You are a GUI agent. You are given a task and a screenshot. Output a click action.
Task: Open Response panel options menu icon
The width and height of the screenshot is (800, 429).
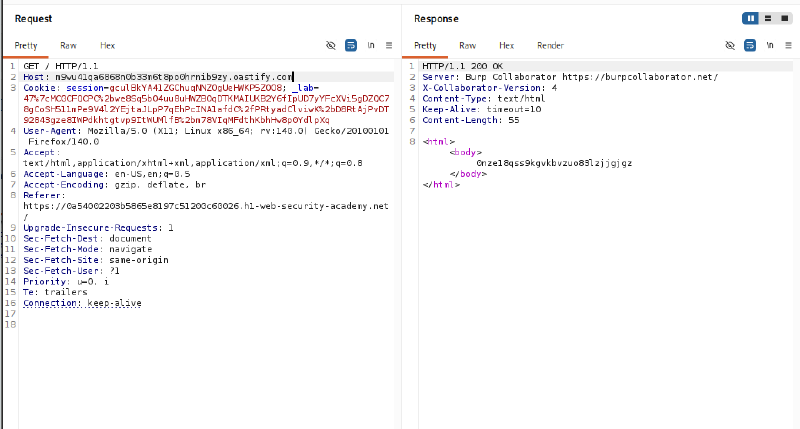coord(788,45)
